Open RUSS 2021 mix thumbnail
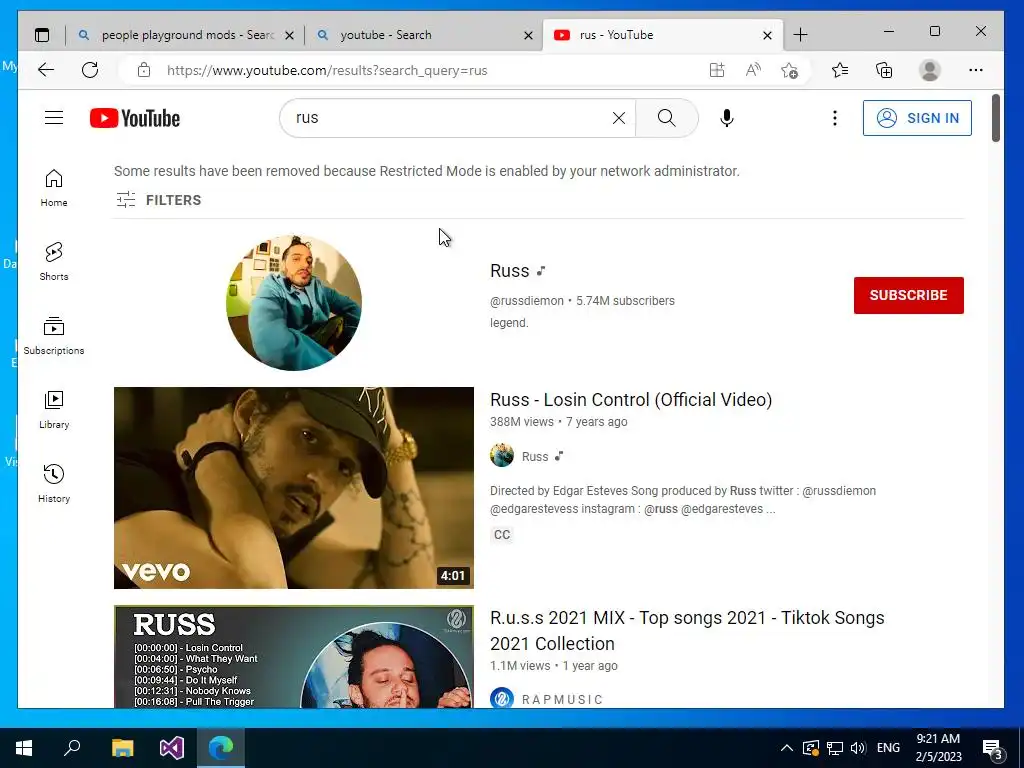The image size is (1024, 768). pos(294,656)
